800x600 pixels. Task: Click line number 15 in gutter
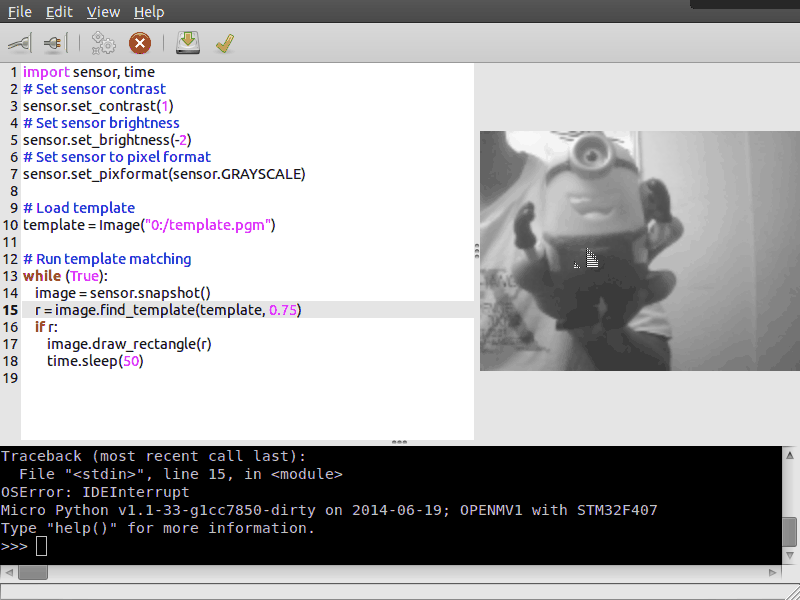pyautogui.click(x=10, y=310)
